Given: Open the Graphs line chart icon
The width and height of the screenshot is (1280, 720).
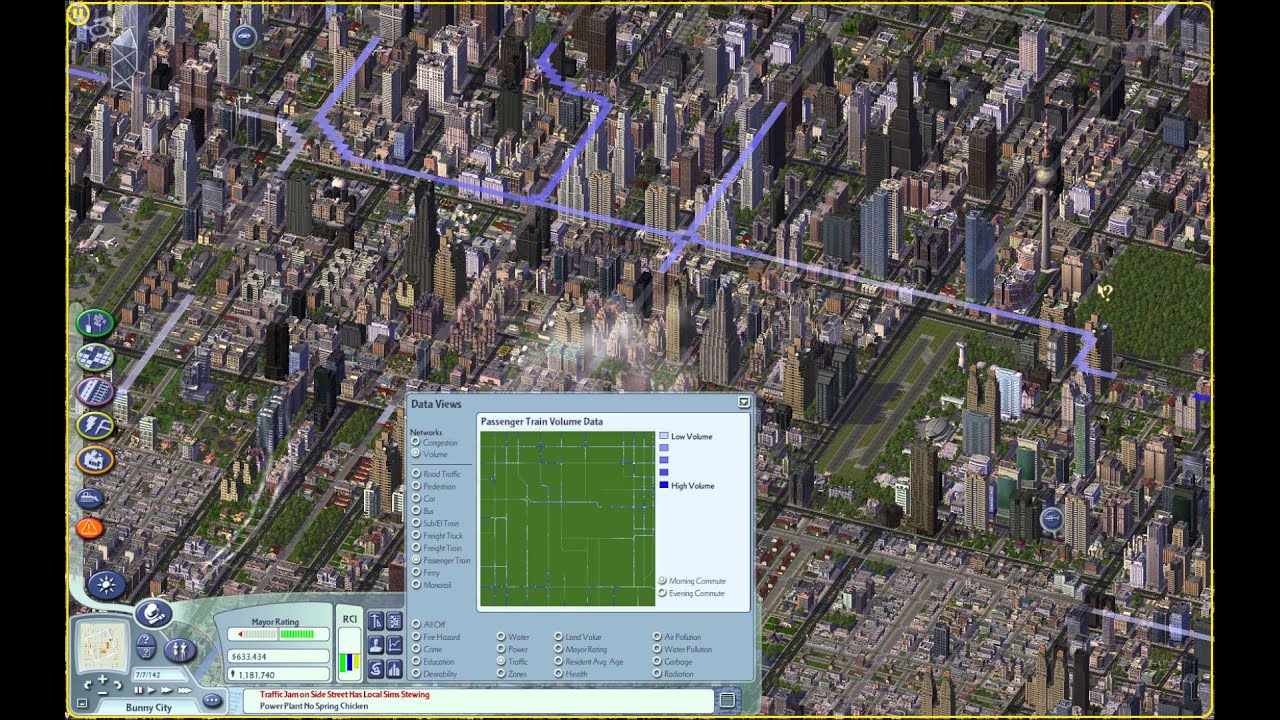Looking at the screenshot, I should pos(394,644).
